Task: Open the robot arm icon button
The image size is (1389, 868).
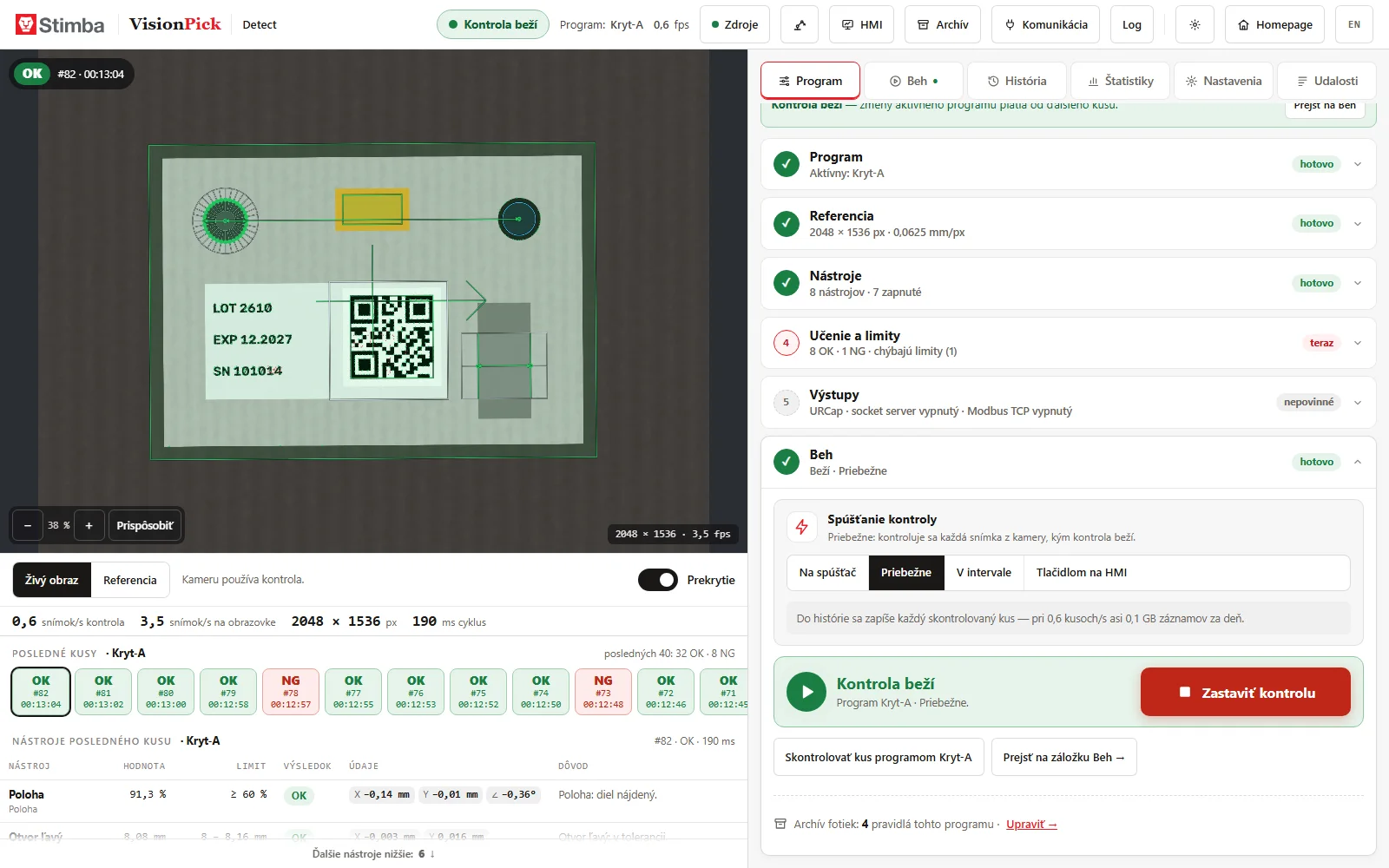Action: 800,24
